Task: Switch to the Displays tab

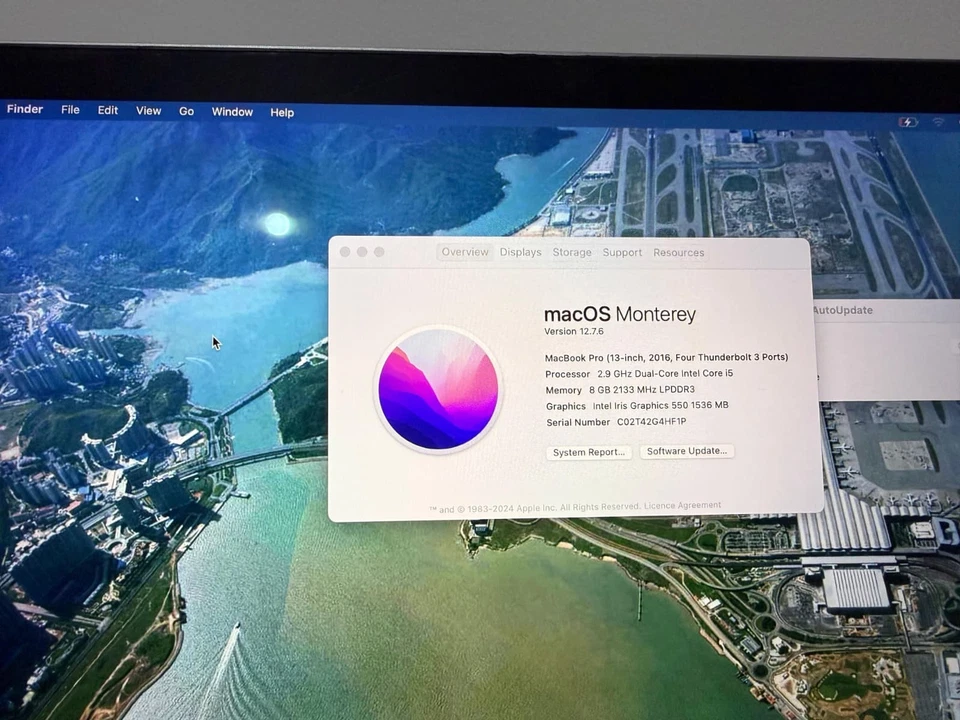Action: pos(520,252)
